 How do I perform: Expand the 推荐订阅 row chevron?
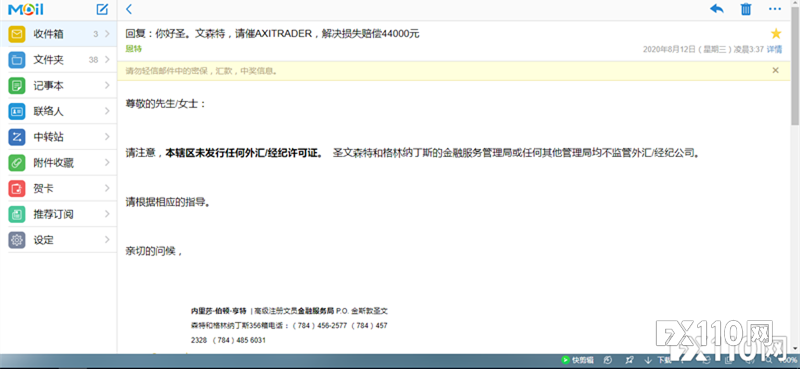(x=107, y=214)
